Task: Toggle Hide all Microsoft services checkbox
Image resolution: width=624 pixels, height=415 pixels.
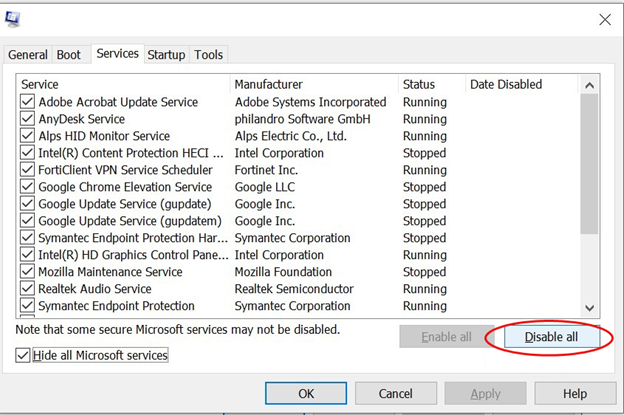Action: (23, 355)
